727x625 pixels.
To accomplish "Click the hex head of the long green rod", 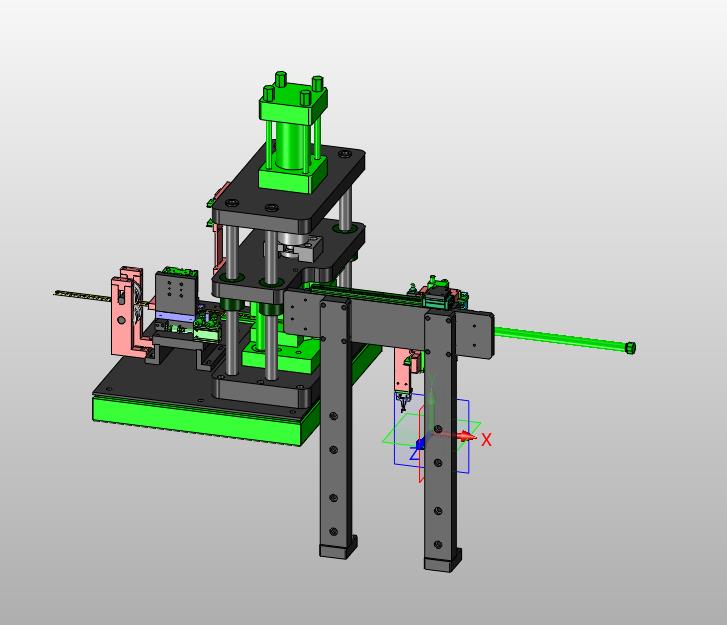I will (x=630, y=348).
